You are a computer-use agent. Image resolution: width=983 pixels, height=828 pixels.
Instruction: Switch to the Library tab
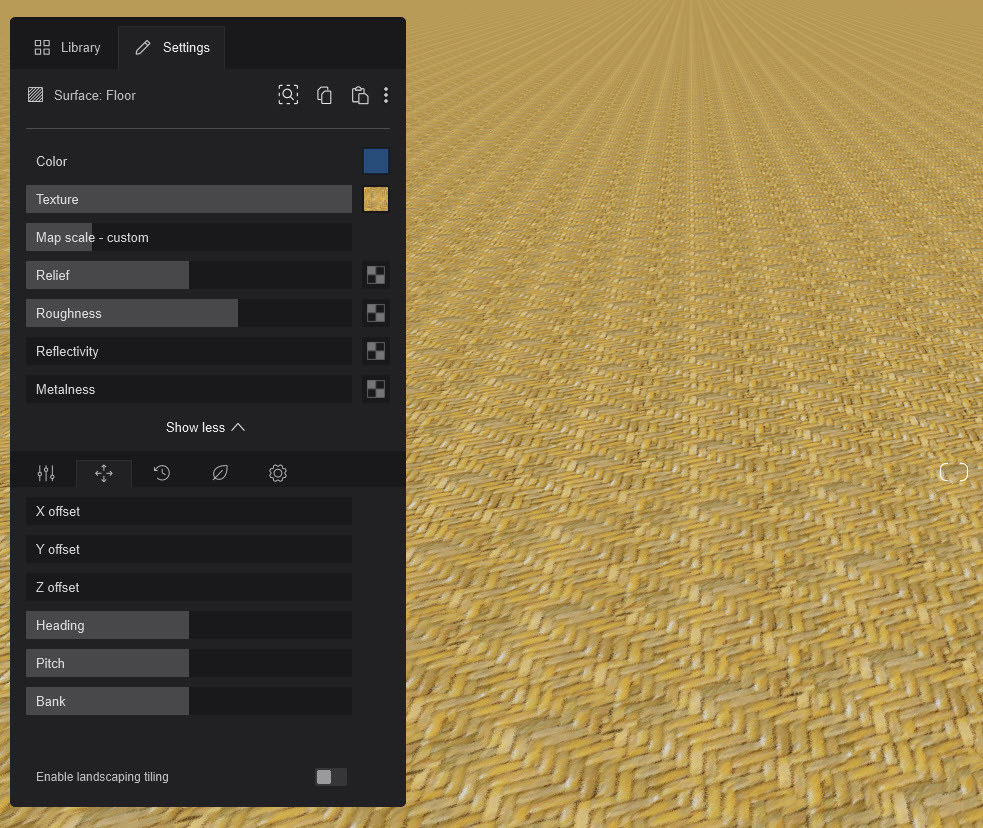68,47
